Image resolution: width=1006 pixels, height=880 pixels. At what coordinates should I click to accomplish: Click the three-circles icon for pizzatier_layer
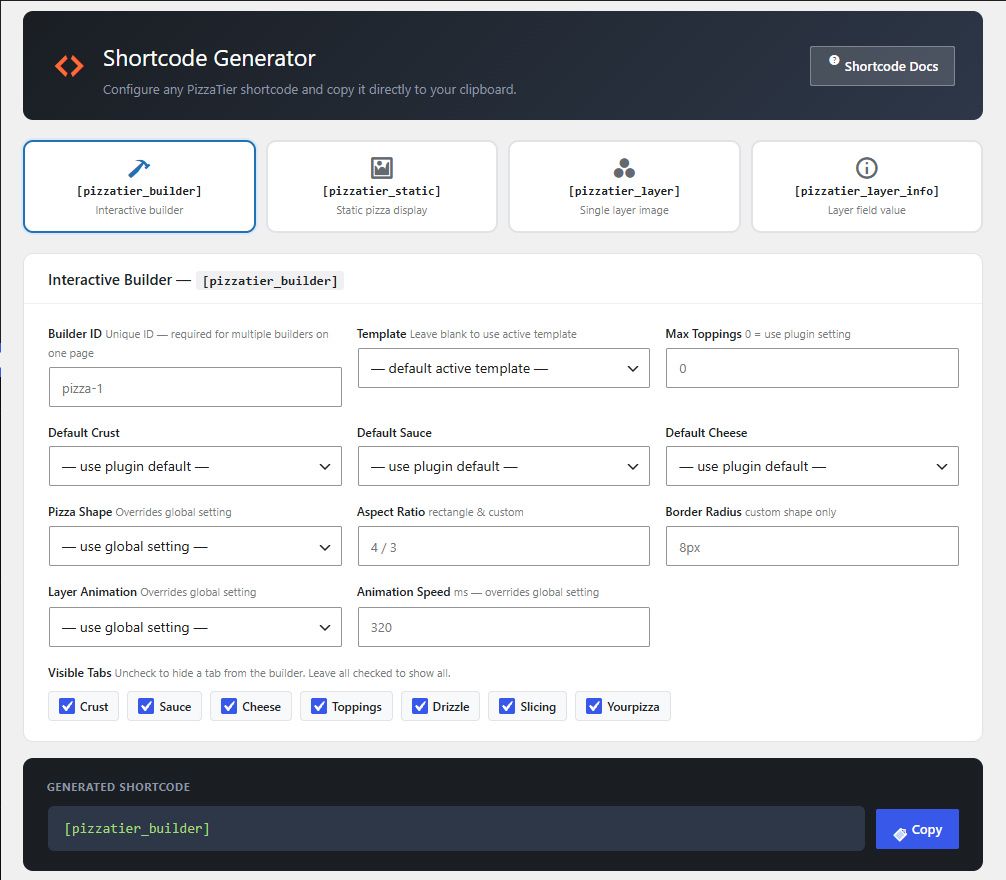click(624, 168)
